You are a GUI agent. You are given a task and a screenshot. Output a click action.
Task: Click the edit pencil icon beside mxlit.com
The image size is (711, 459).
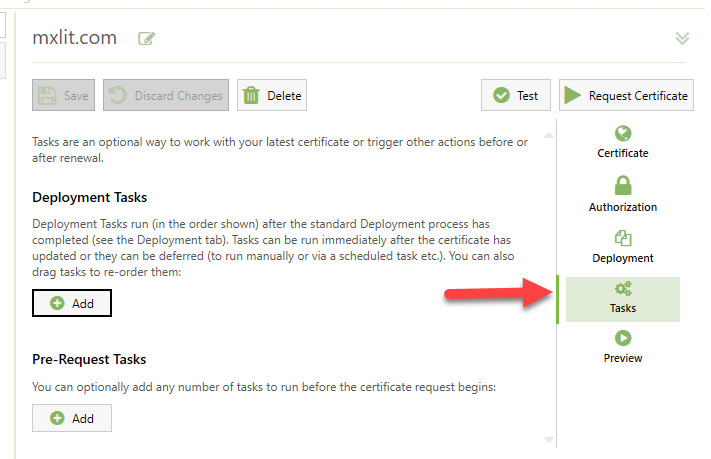pos(147,39)
